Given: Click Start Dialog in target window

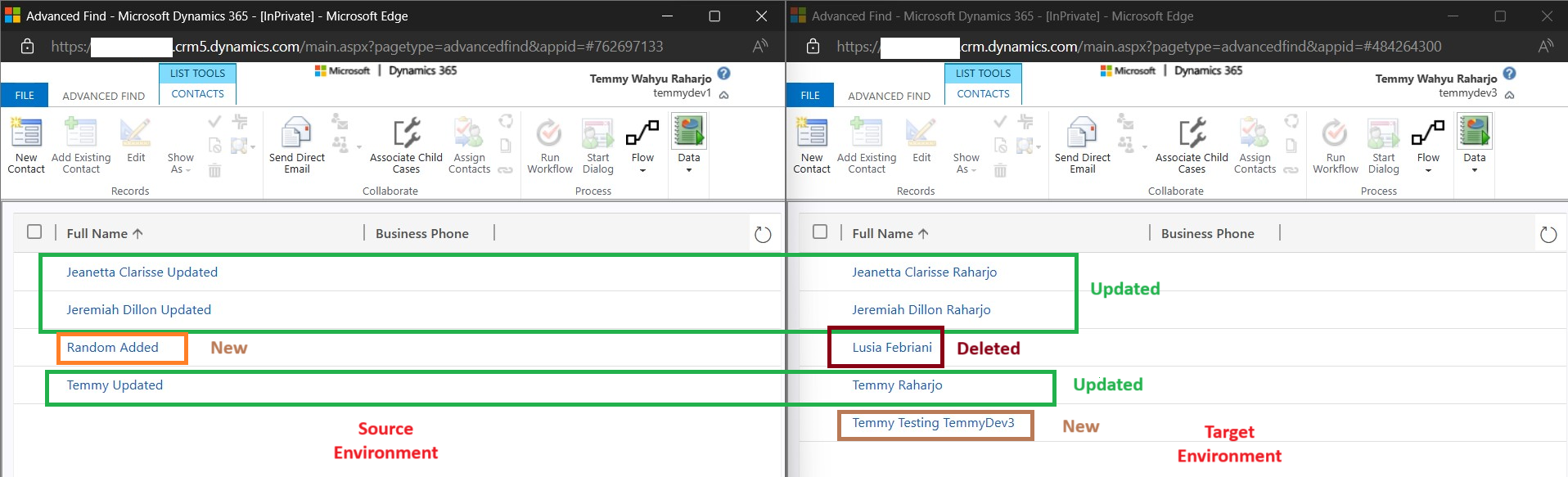Looking at the screenshot, I should coord(1384,146).
